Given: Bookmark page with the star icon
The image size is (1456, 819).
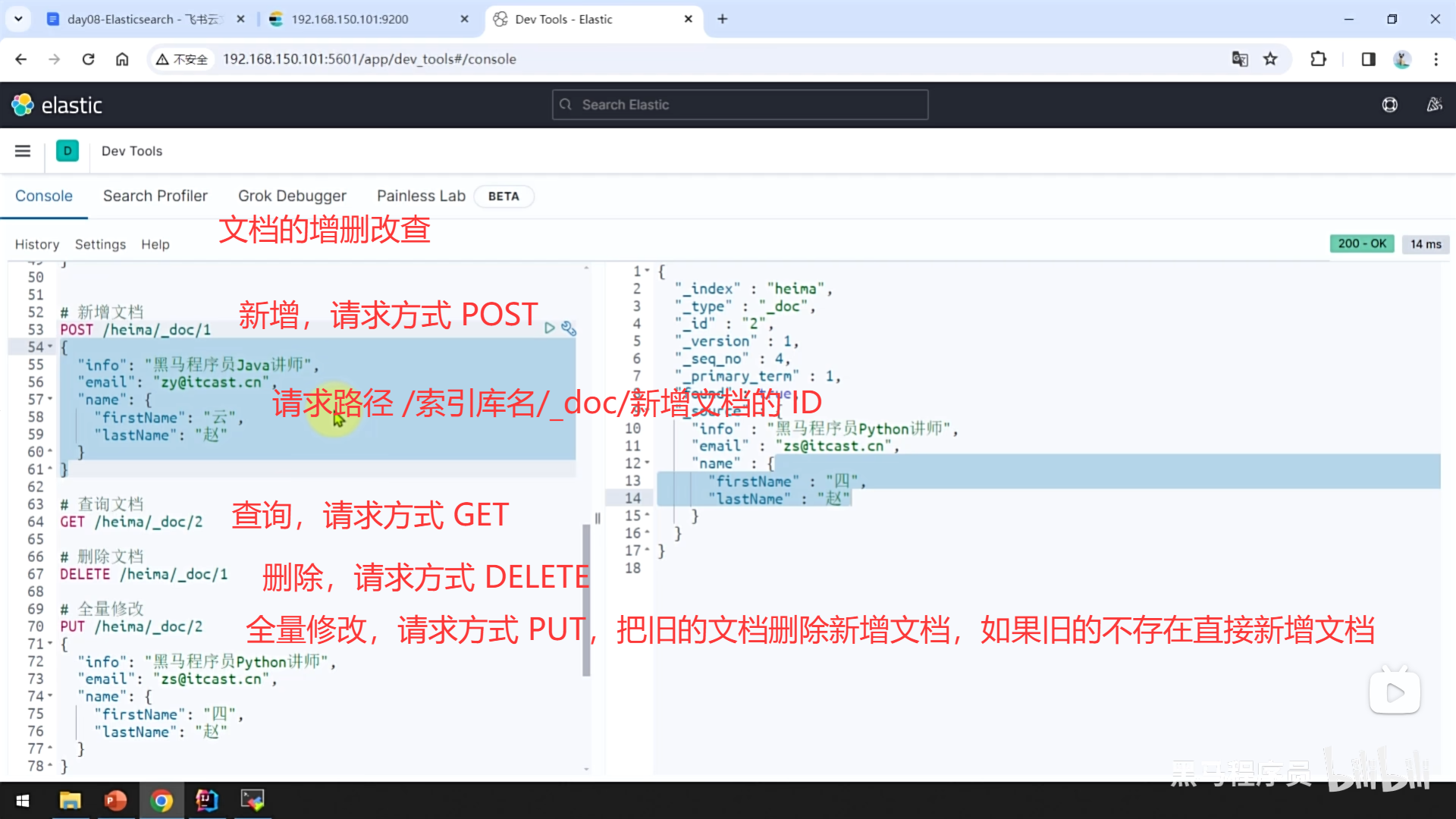Looking at the screenshot, I should coord(1270,59).
